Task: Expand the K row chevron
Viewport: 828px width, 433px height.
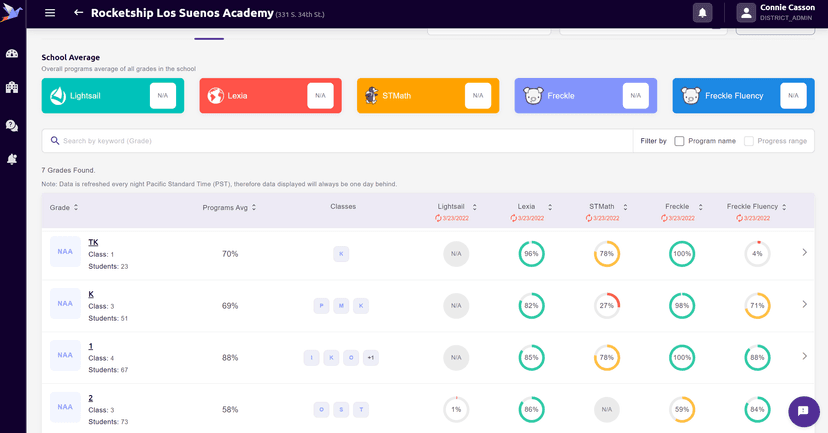Action: point(804,304)
